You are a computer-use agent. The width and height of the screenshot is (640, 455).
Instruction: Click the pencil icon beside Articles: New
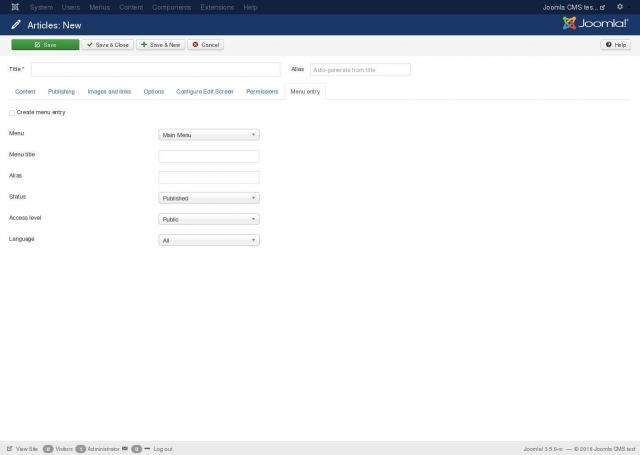click(15, 25)
